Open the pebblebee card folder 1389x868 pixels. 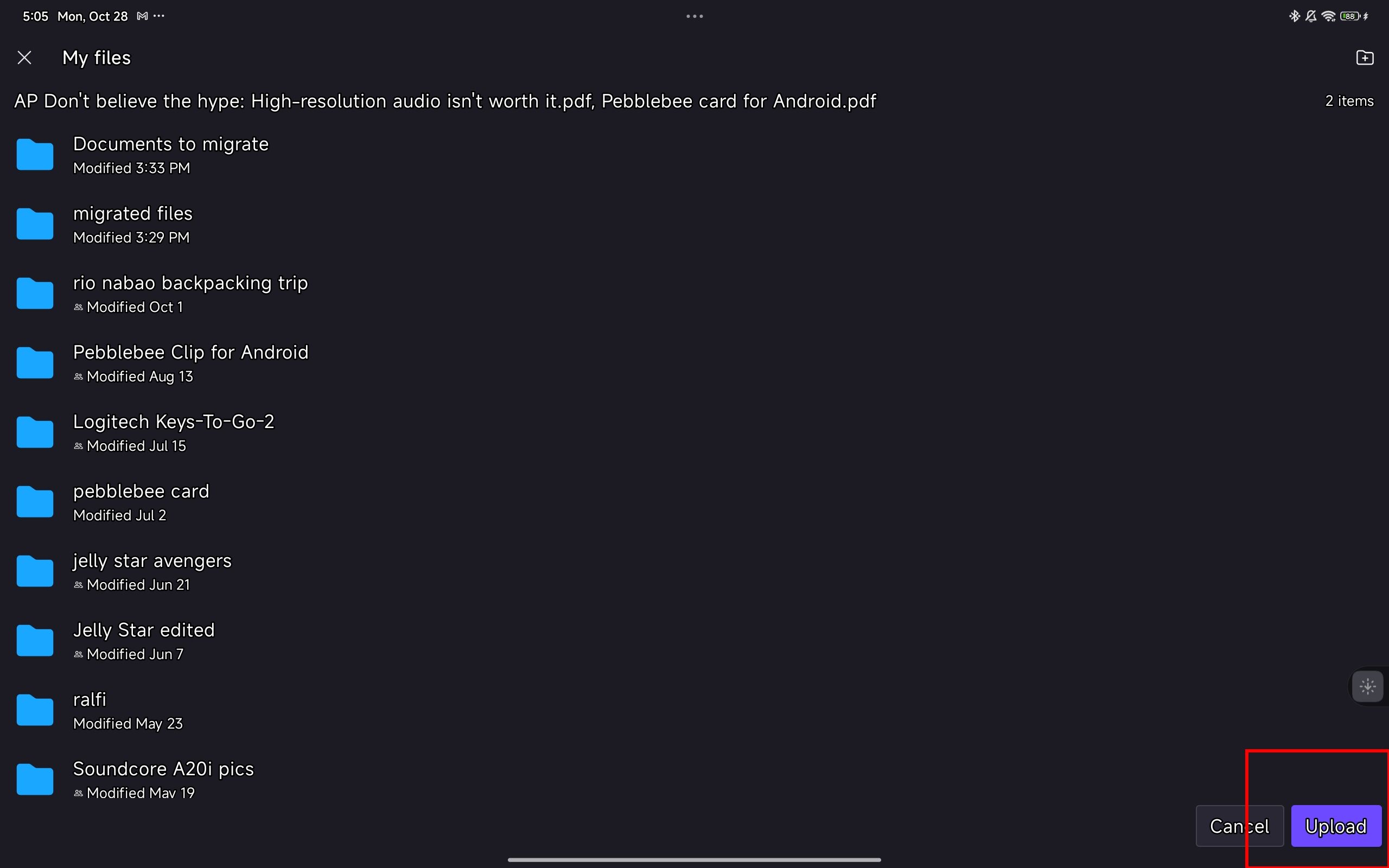(x=141, y=502)
